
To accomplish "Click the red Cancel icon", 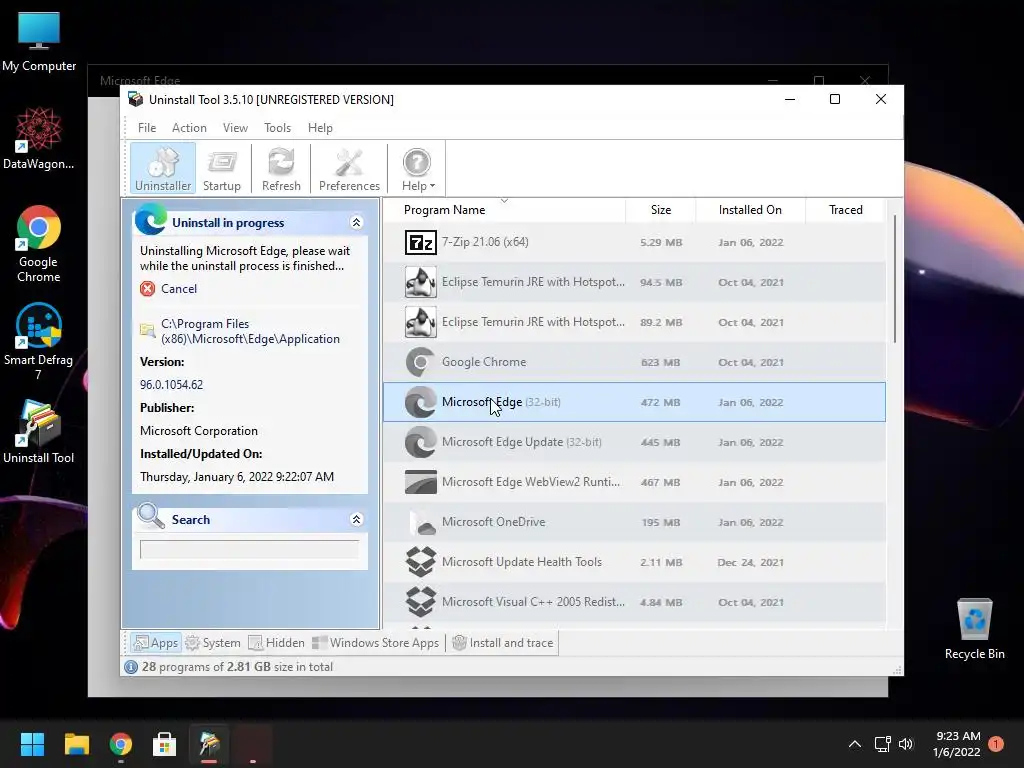I will (x=148, y=289).
